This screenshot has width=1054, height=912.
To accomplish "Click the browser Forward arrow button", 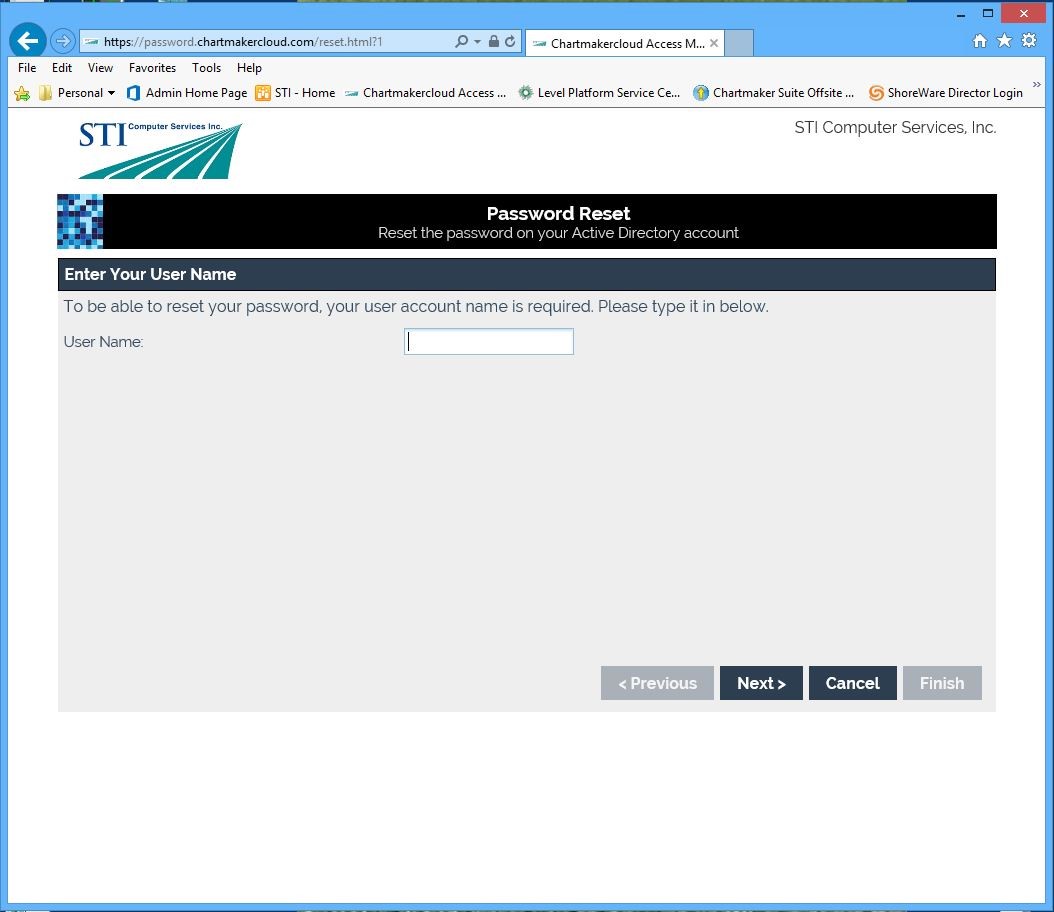I will coord(62,41).
